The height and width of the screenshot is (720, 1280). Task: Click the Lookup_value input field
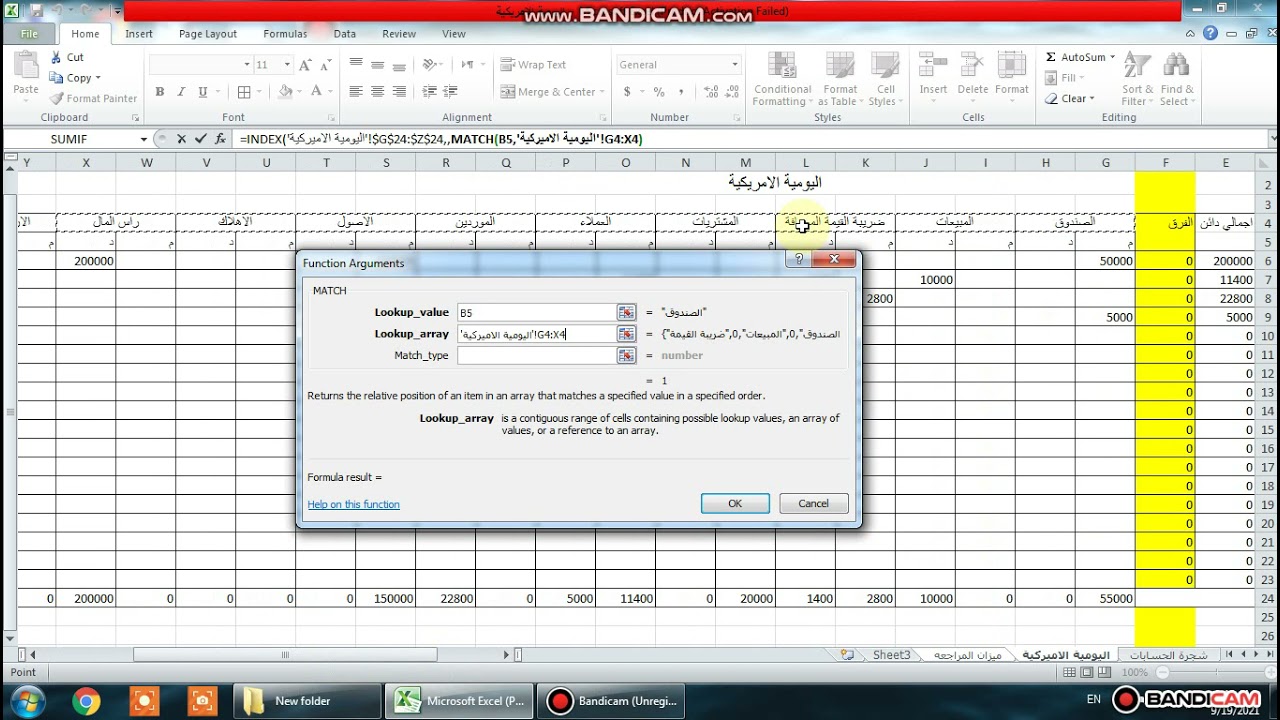point(535,312)
